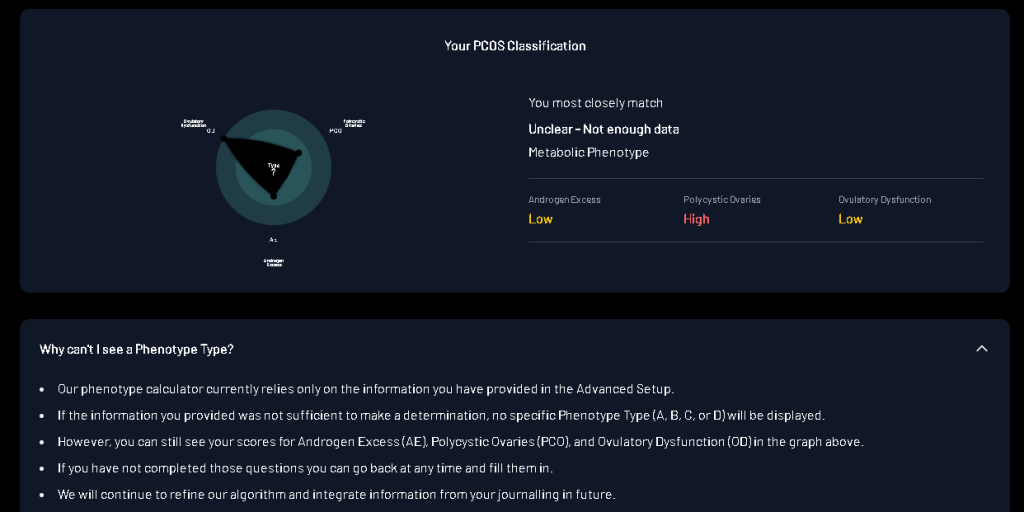Click the Polycystic Ovaries column label

click(721, 200)
